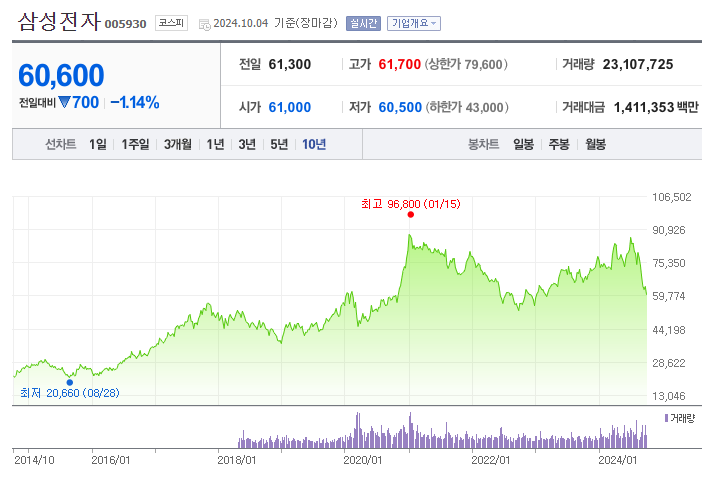Click the 106,502 y-axis label
The image size is (702, 485).
coord(672,197)
